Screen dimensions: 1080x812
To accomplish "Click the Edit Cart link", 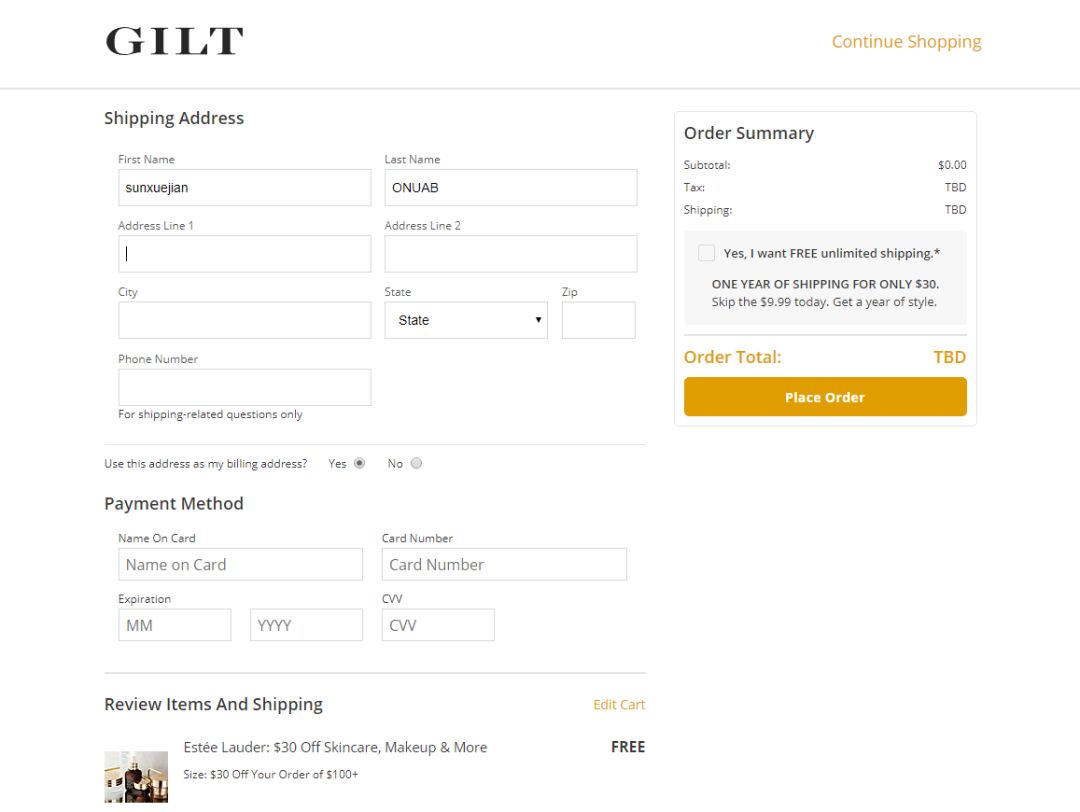I will click(619, 705).
